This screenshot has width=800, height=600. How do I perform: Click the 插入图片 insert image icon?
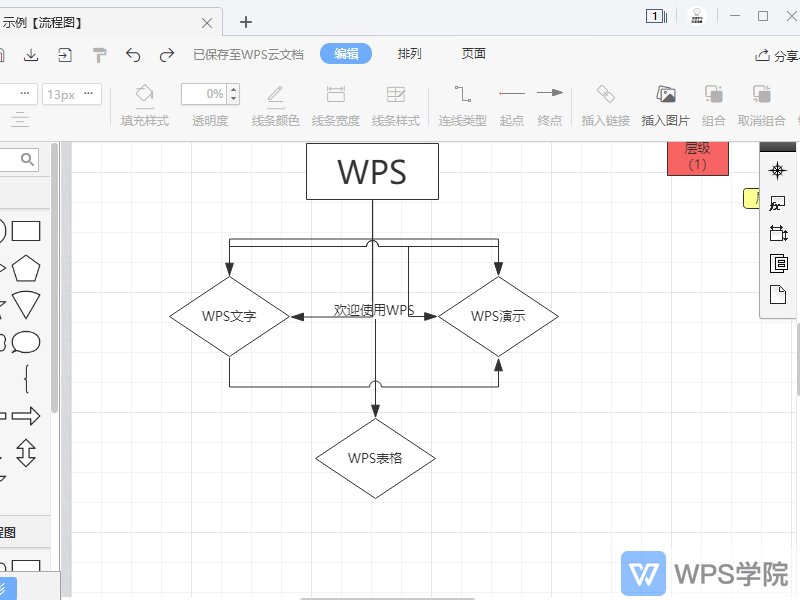[x=666, y=94]
